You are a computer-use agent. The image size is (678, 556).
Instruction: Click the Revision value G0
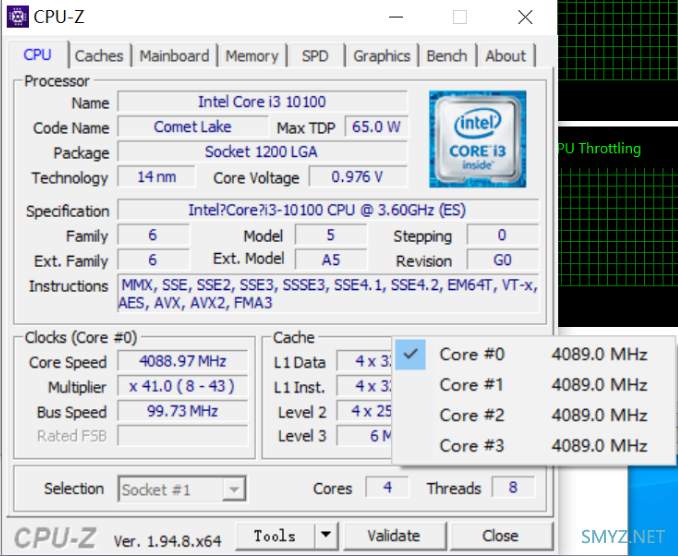click(502, 260)
